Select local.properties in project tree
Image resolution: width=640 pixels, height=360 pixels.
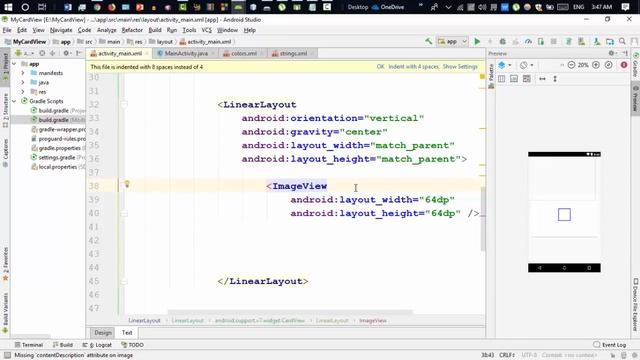[x=58, y=167]
